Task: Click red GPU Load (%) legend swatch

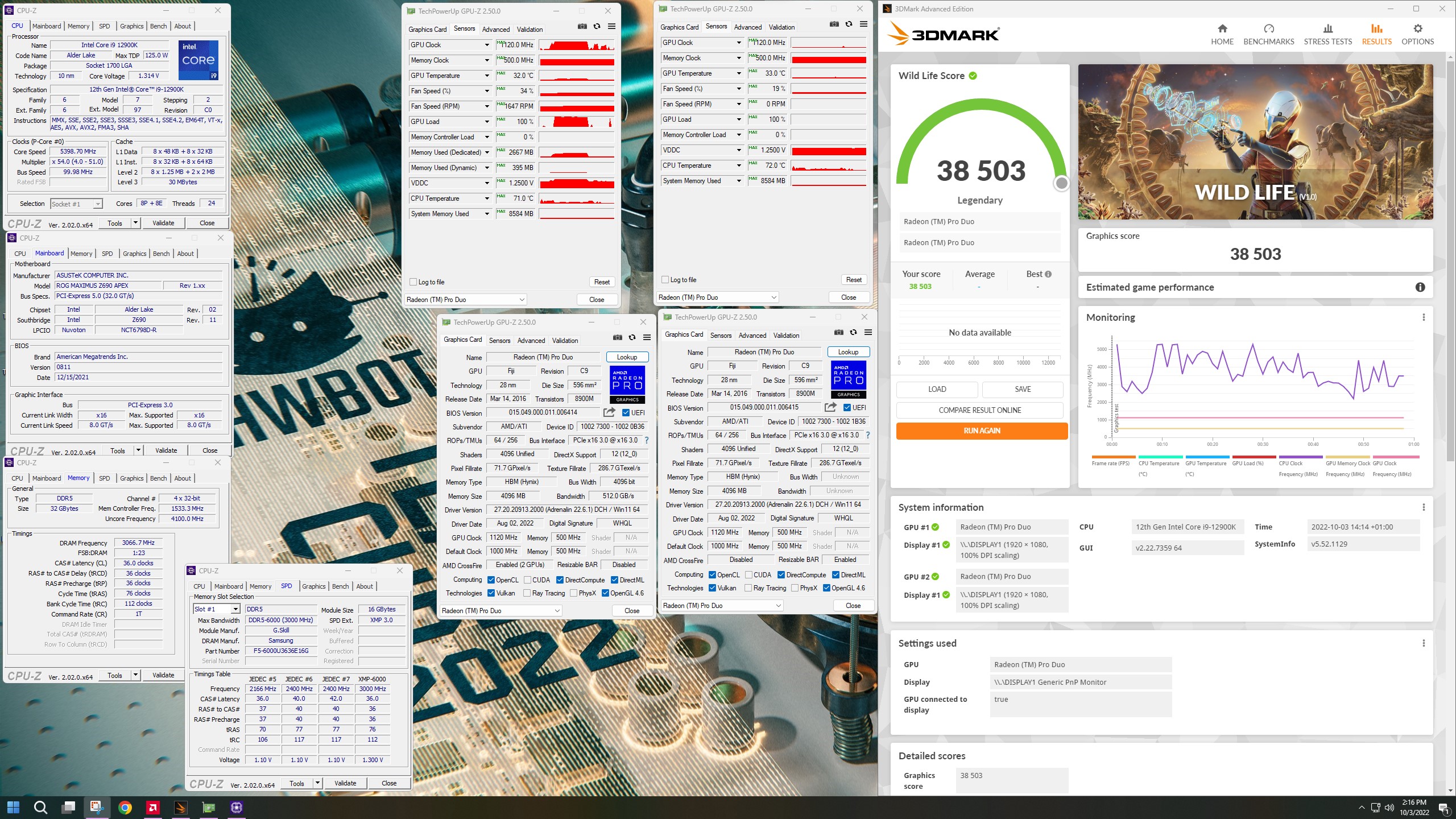Action: pyautogui.click(x=1254, y=457)
